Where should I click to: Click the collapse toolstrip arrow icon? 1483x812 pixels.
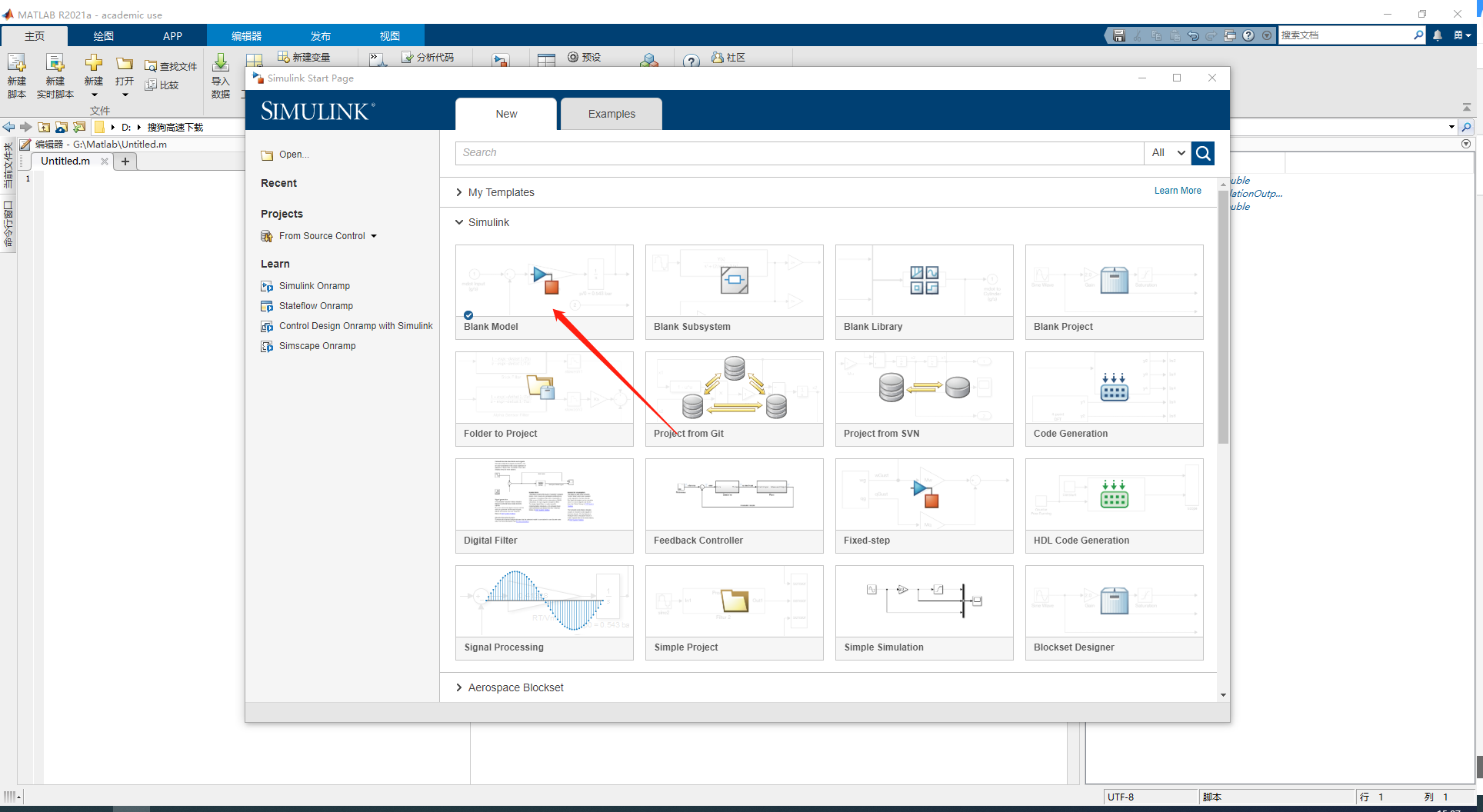1467,108
